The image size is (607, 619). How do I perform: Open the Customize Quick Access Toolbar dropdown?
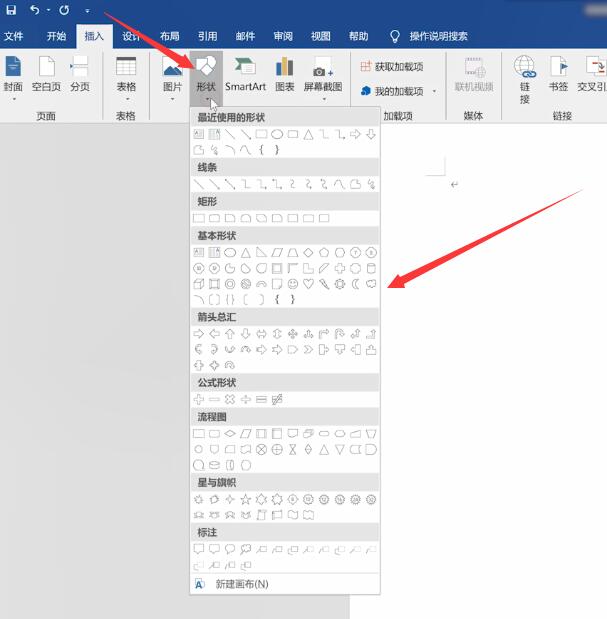tap(87, 11)
